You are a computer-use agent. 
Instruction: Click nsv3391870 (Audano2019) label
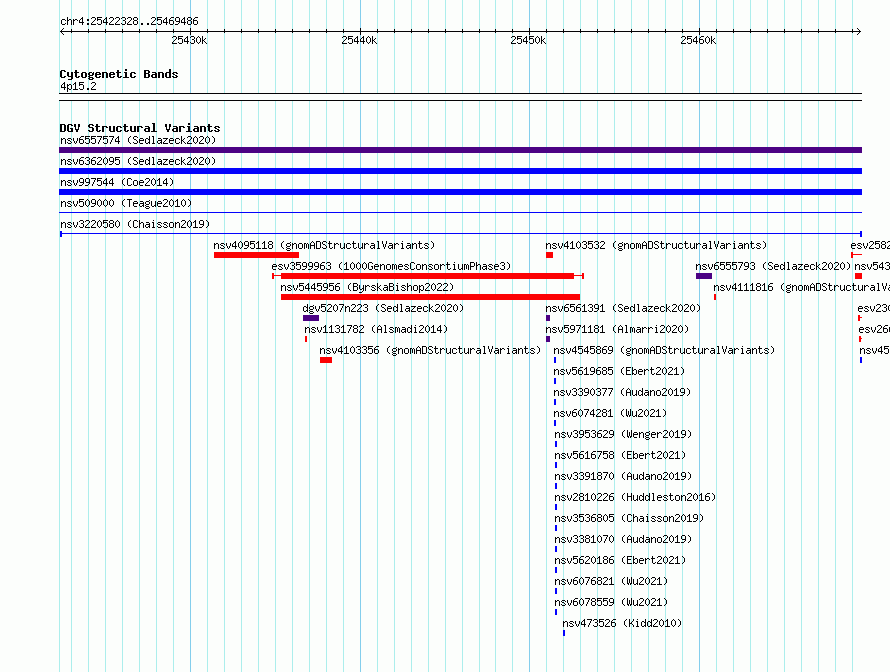pos(623,476)
